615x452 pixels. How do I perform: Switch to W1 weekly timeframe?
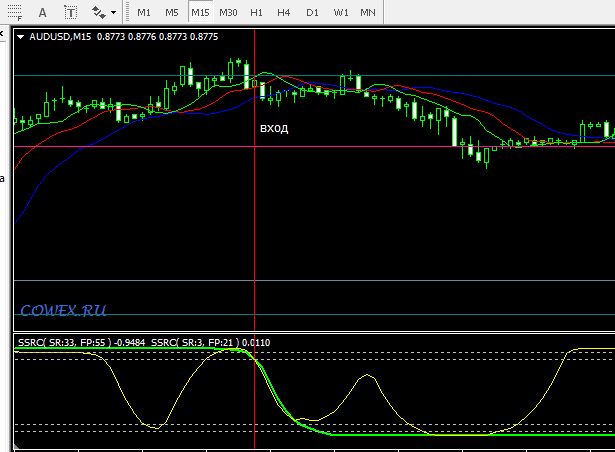341,13
